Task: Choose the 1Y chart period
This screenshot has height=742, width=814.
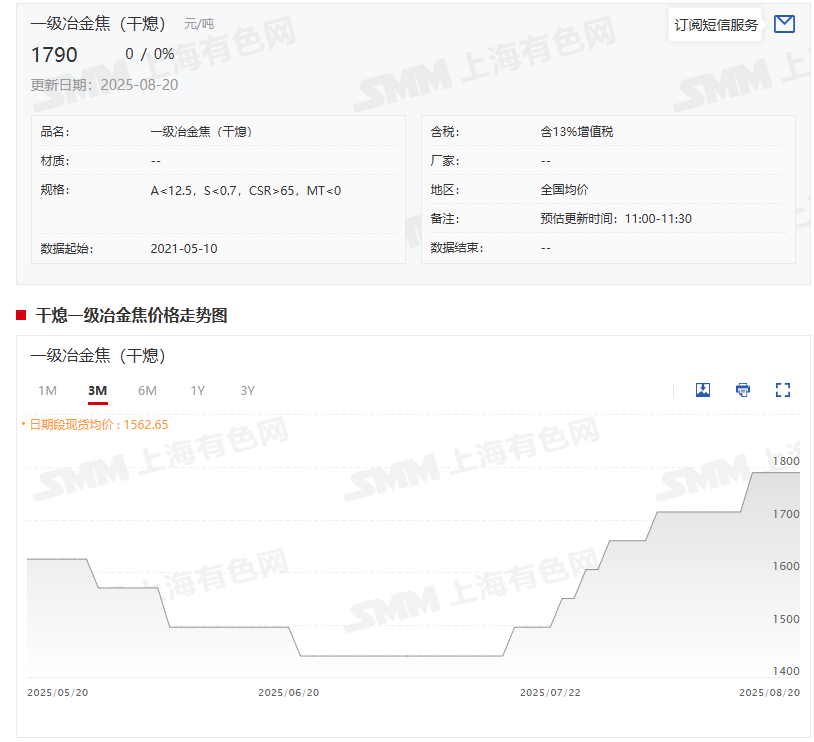Action: point(198,391)
